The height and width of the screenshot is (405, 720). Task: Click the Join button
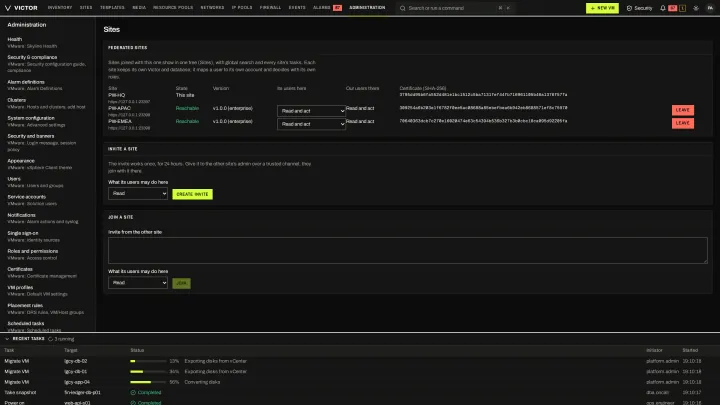181,283
